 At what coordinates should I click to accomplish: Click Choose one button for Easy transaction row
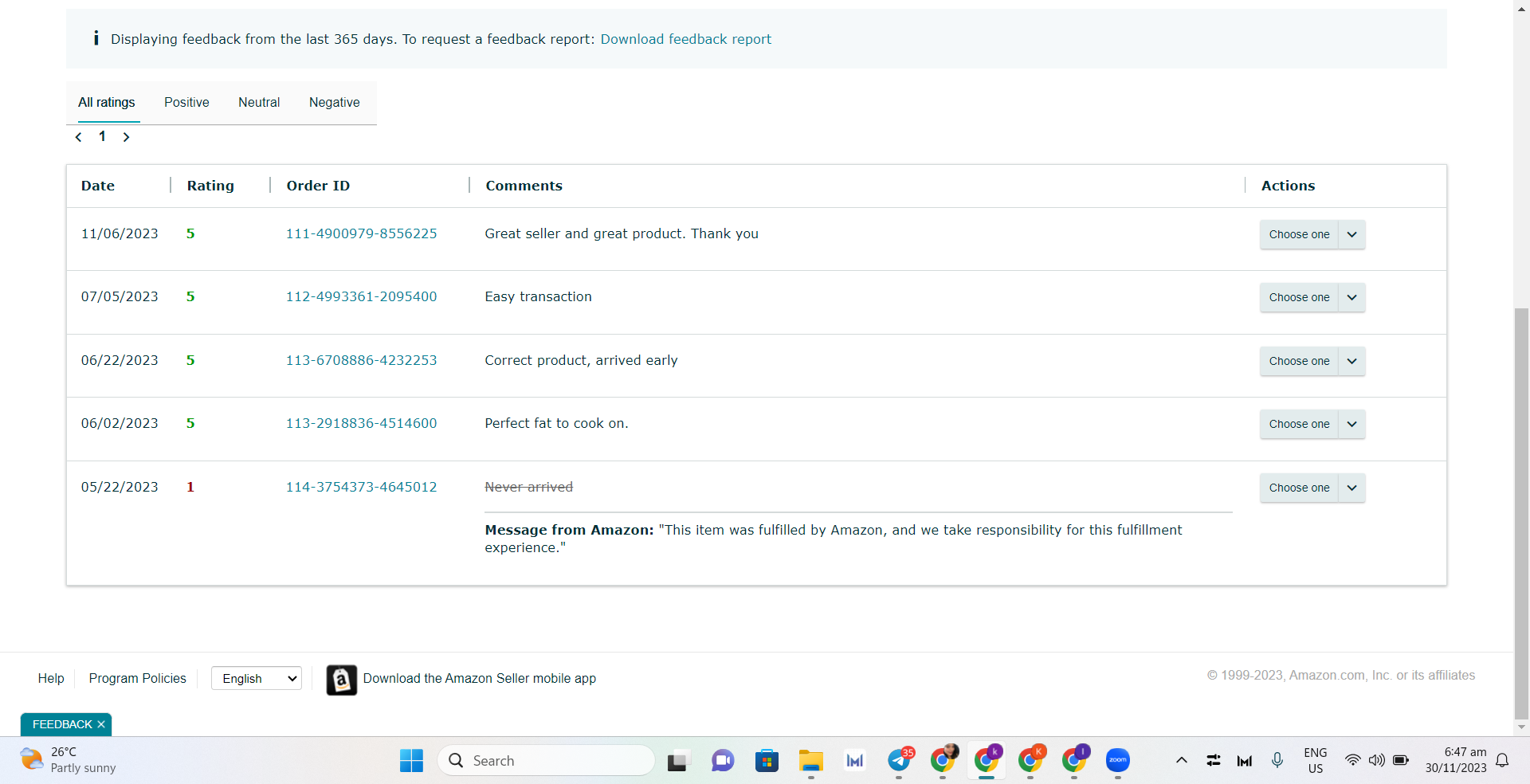coord(1299,297)
